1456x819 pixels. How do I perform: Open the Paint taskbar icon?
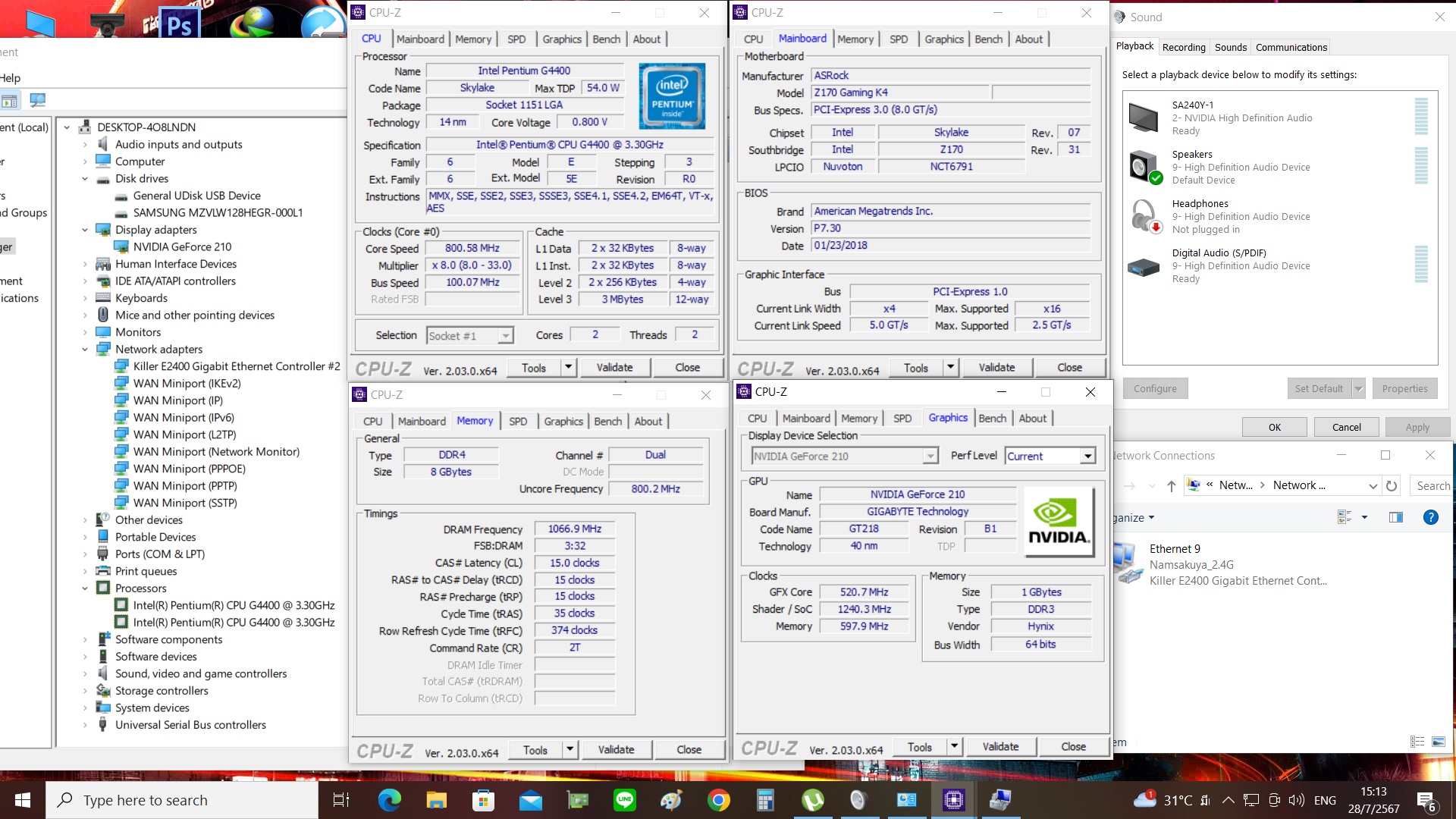point(671,800)
